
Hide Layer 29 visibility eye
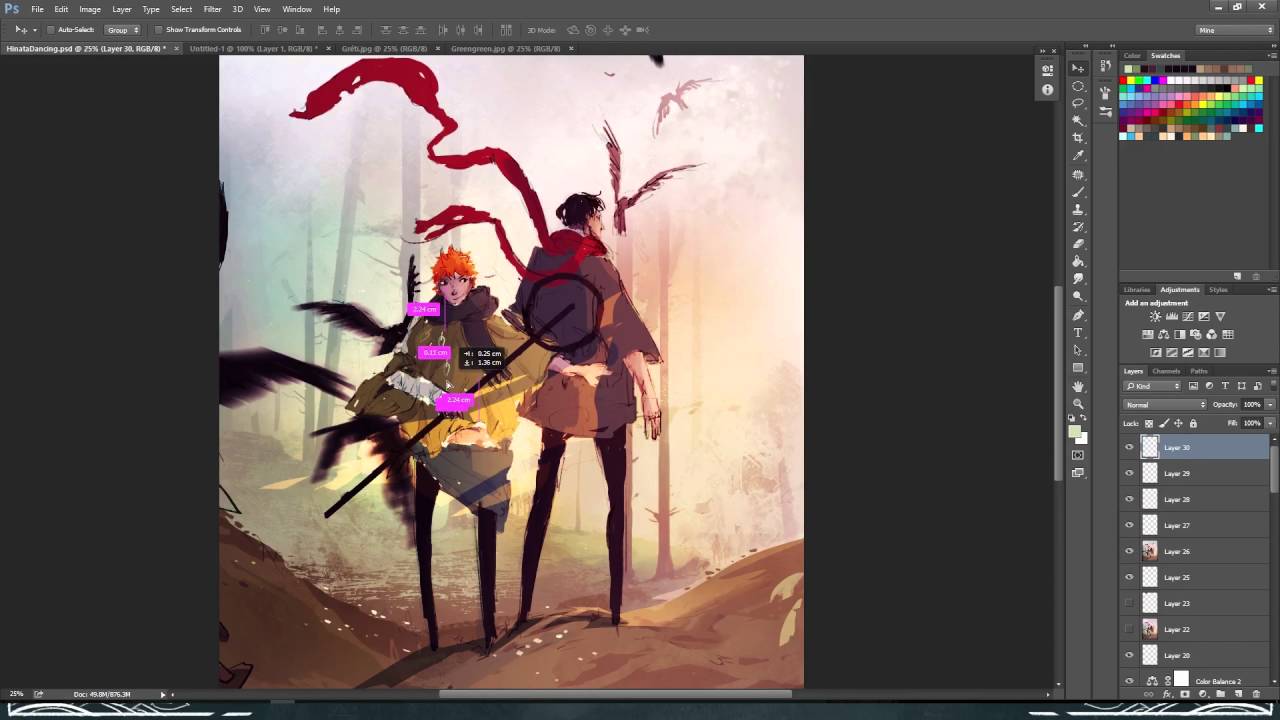tap(1130, 474)
